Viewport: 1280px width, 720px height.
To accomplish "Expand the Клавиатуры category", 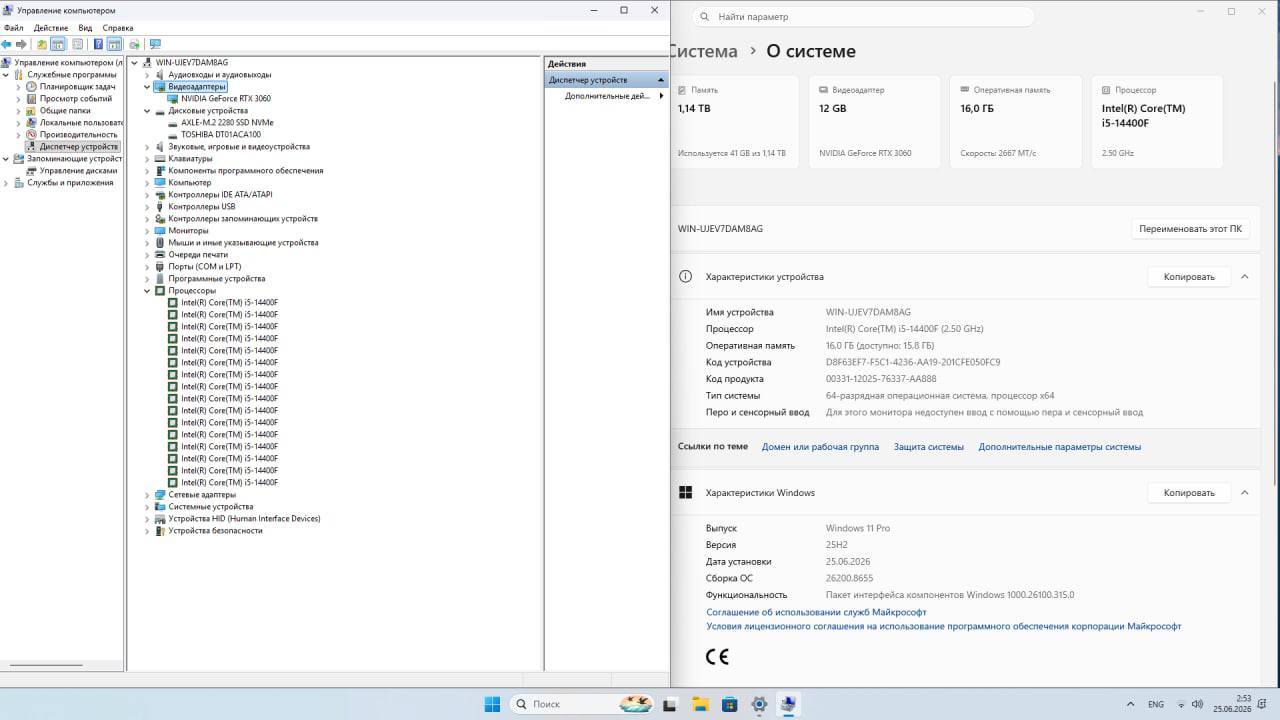I will click(147, 159).
